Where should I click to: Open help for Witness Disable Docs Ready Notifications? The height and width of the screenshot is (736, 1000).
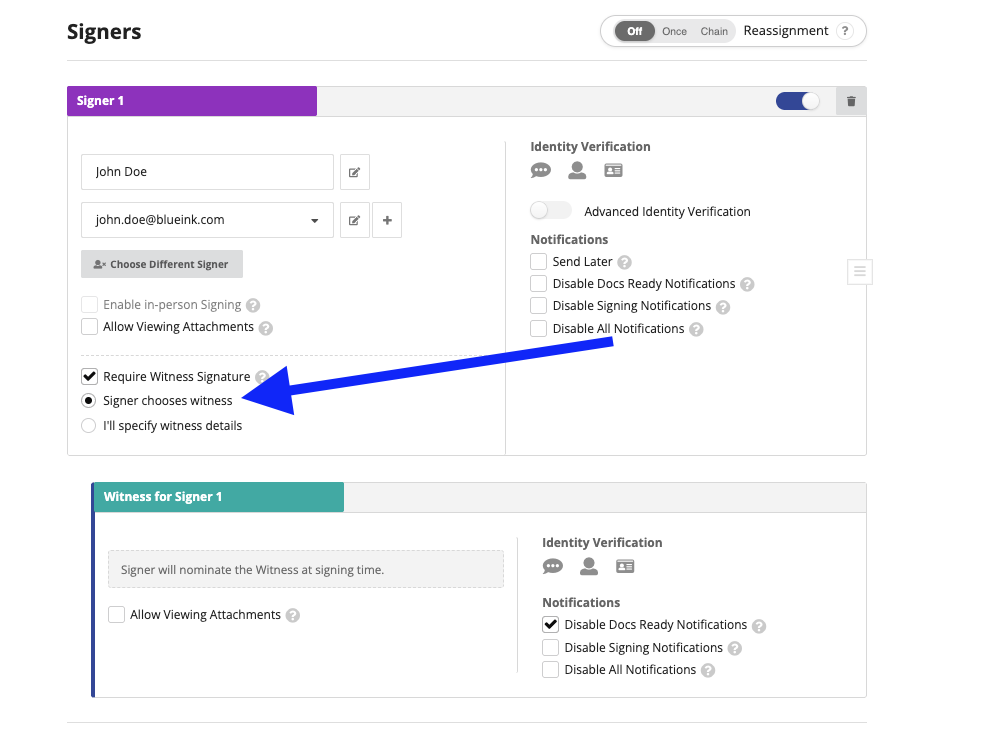pos(759,626)
